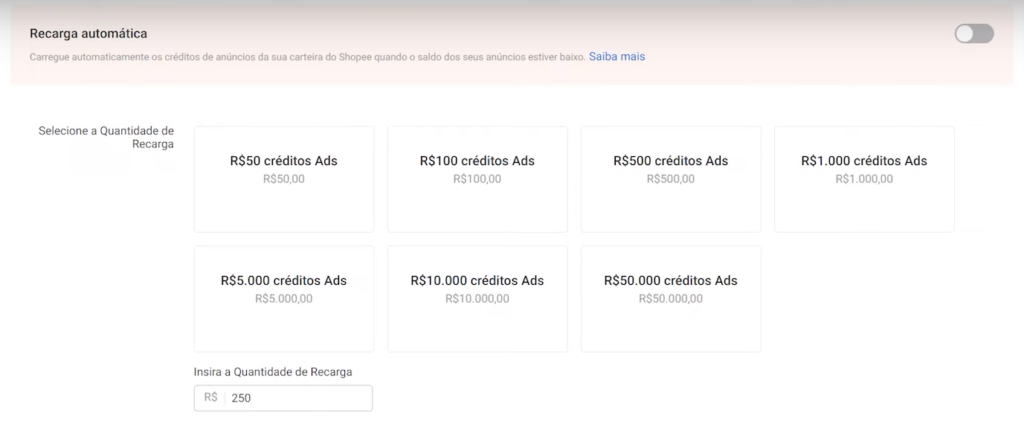Click the R$50,00 price subtext

[284, 179]
